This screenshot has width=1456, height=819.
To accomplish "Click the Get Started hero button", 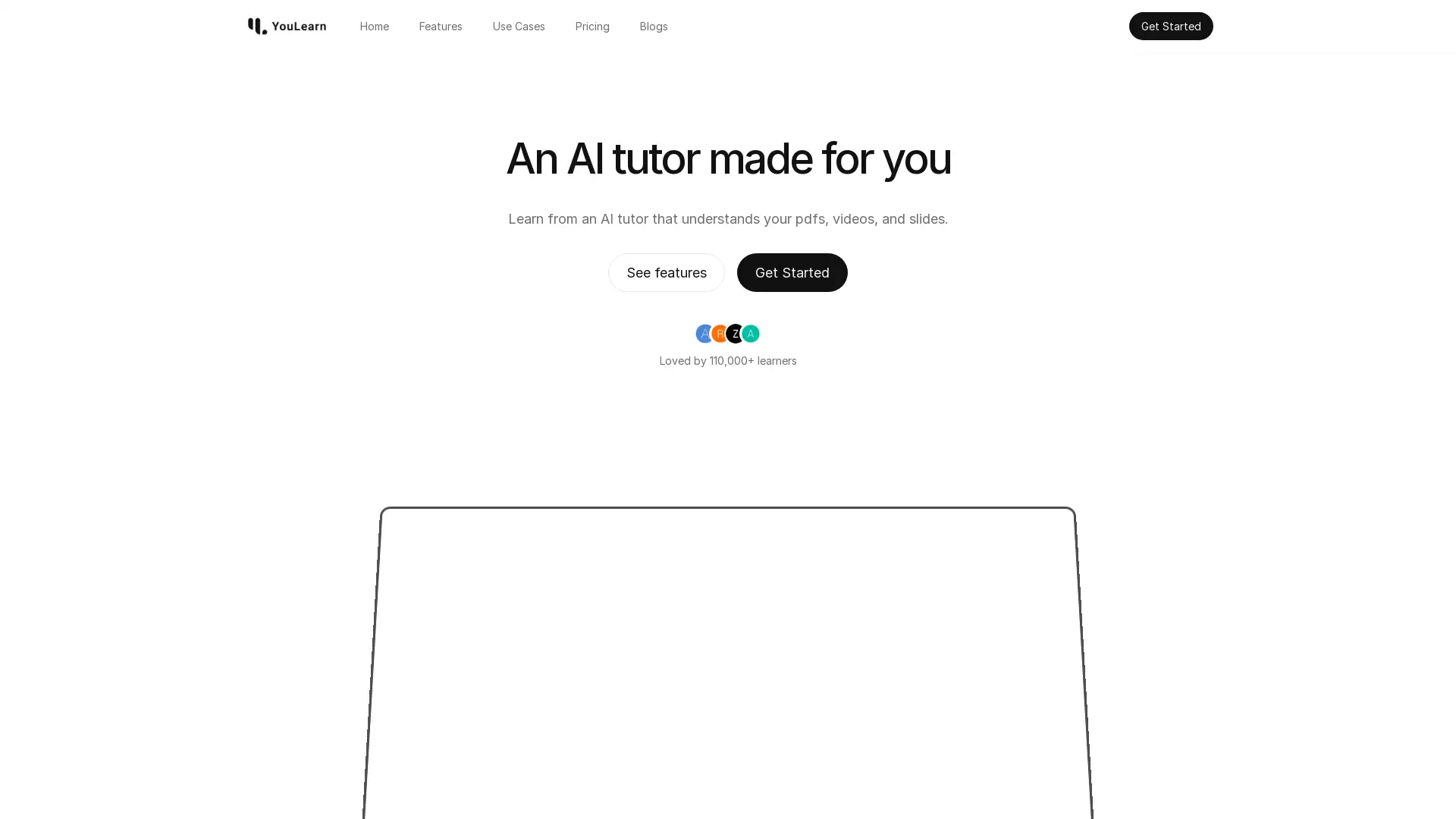I will (792, 272).
